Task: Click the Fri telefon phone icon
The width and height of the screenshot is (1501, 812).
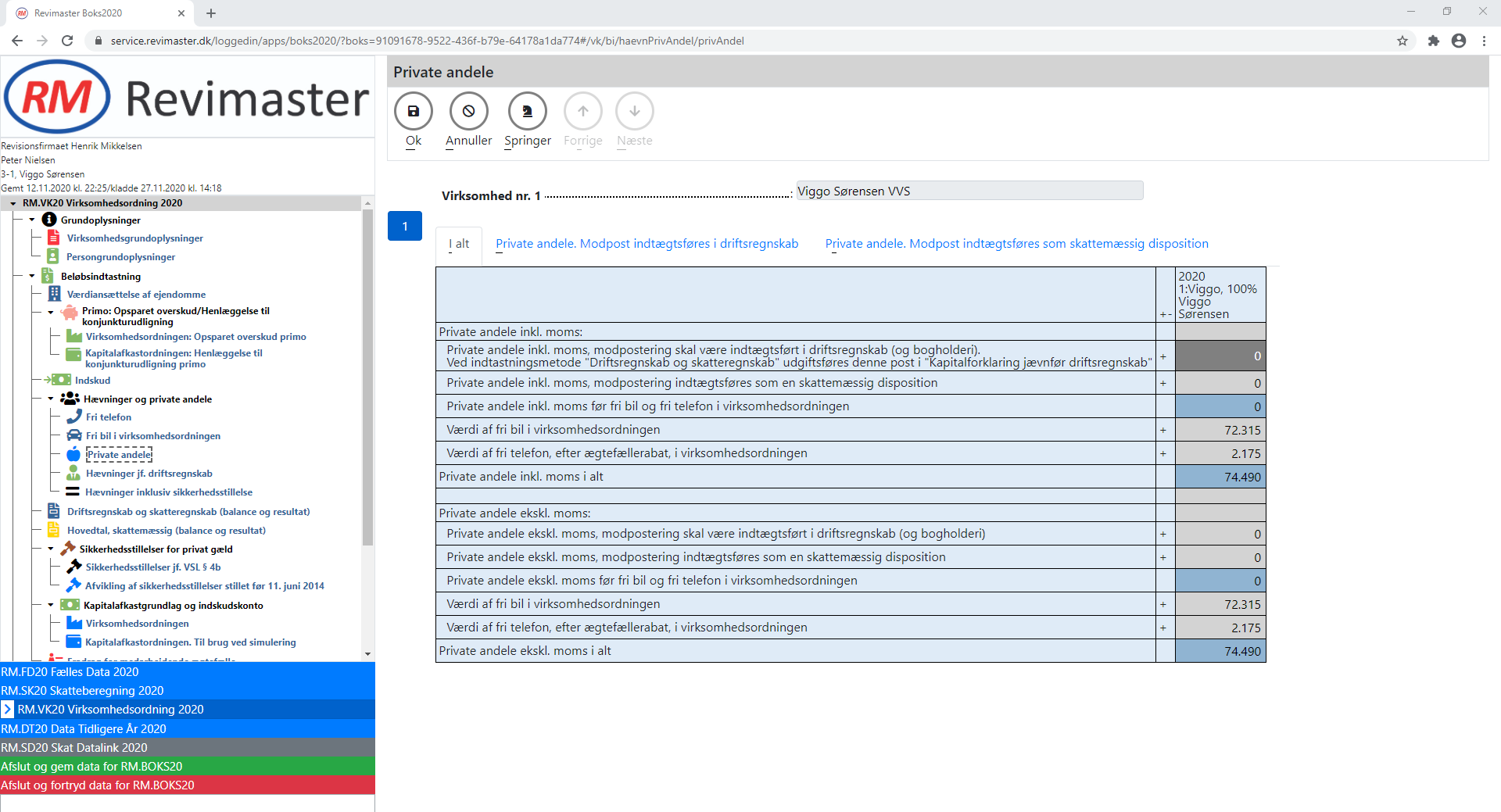Action: tap(74, 417)
